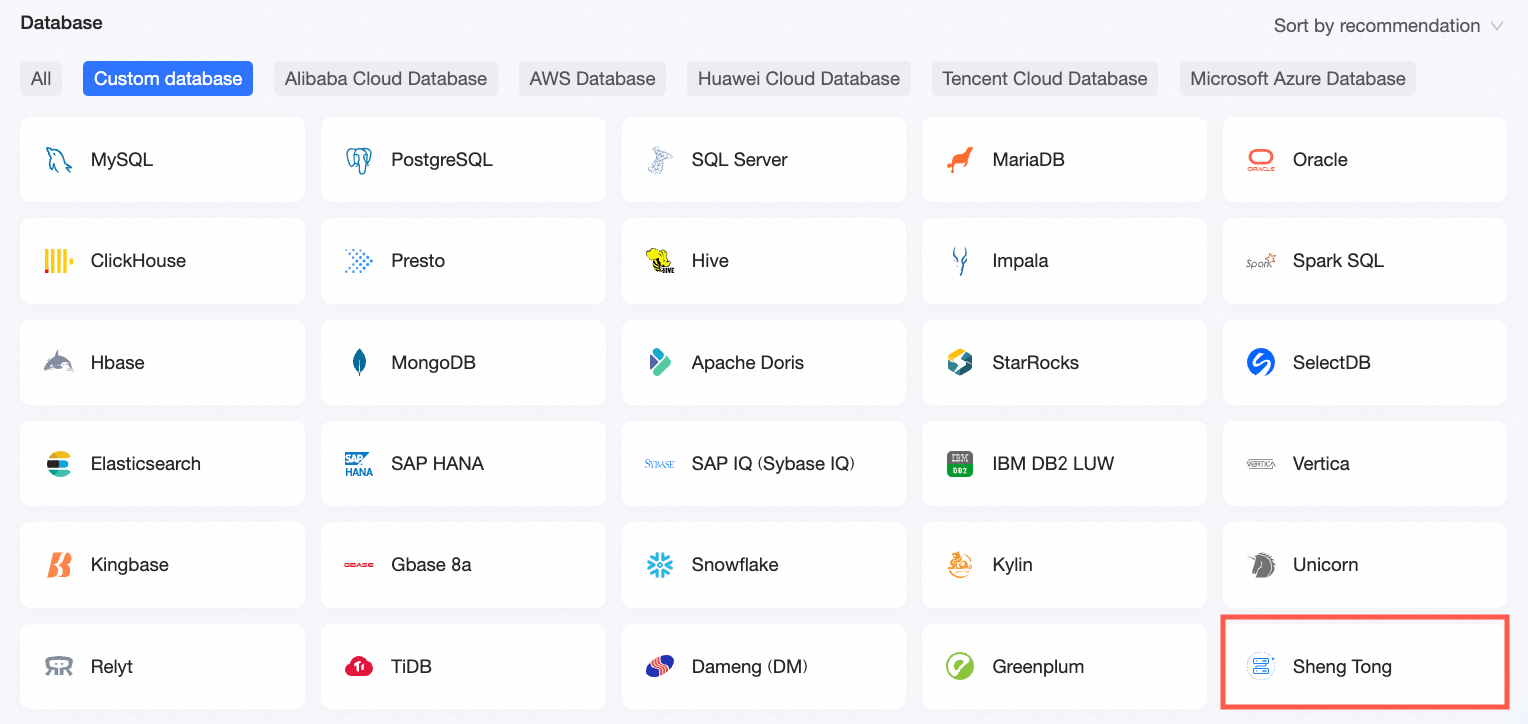1528x724 pixels.
Task: Click the SQL Server logo icon
Action: click(x=660, y=160)
